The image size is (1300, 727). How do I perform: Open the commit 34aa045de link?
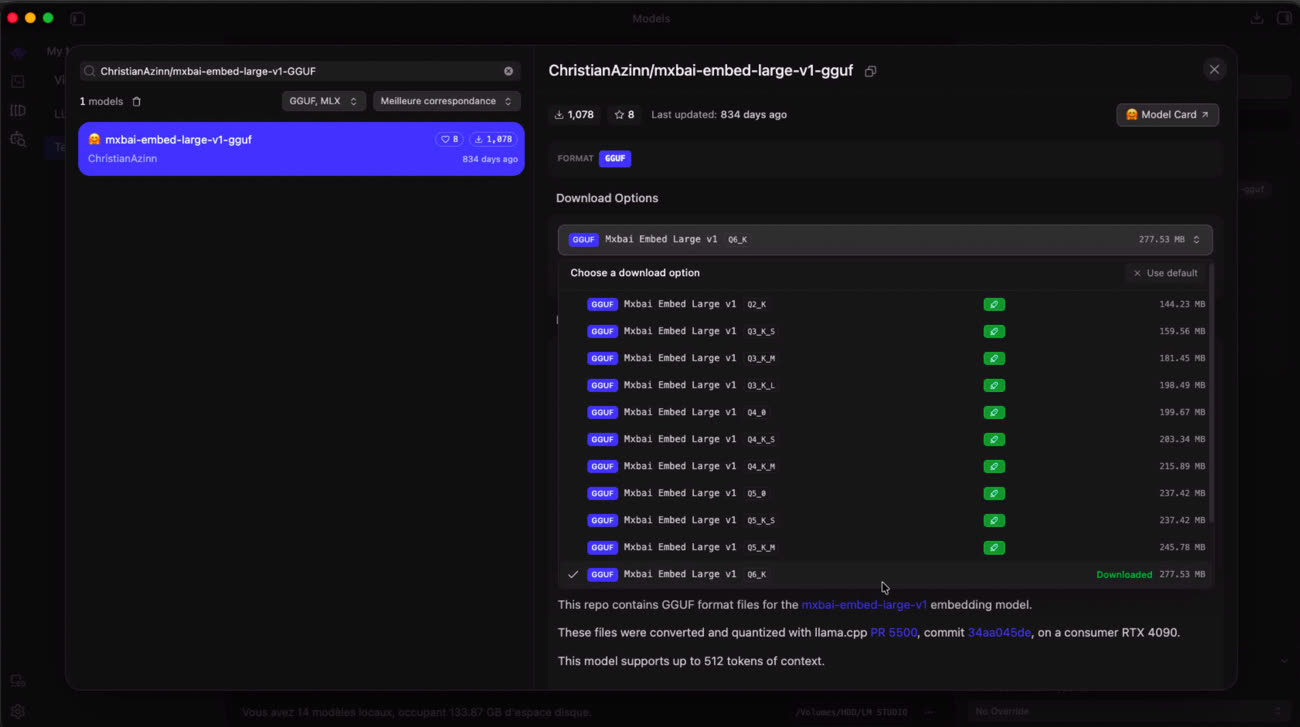pyautogui.click(x=999, y=633)
